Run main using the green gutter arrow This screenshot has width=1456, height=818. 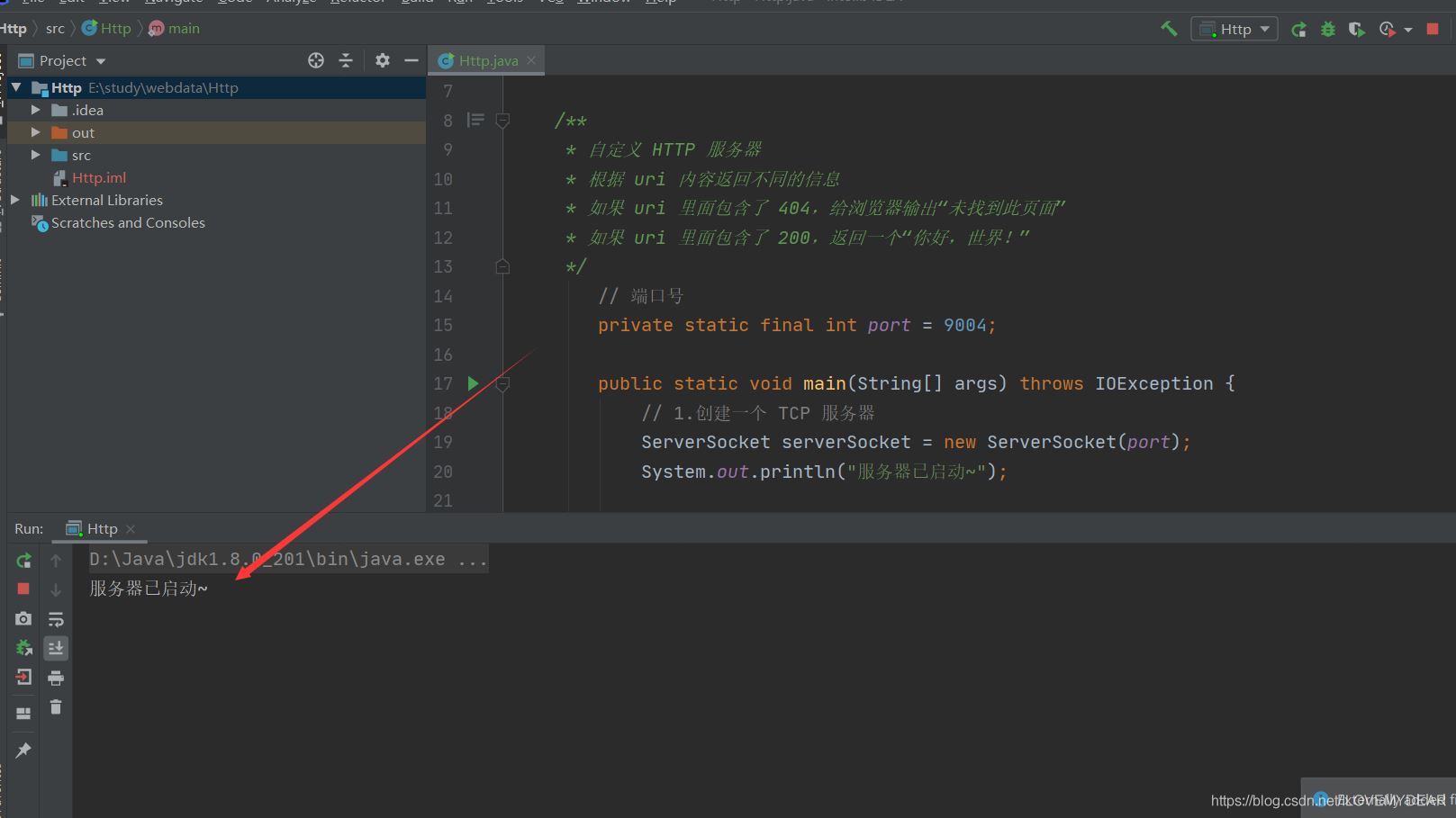point(473,383)
